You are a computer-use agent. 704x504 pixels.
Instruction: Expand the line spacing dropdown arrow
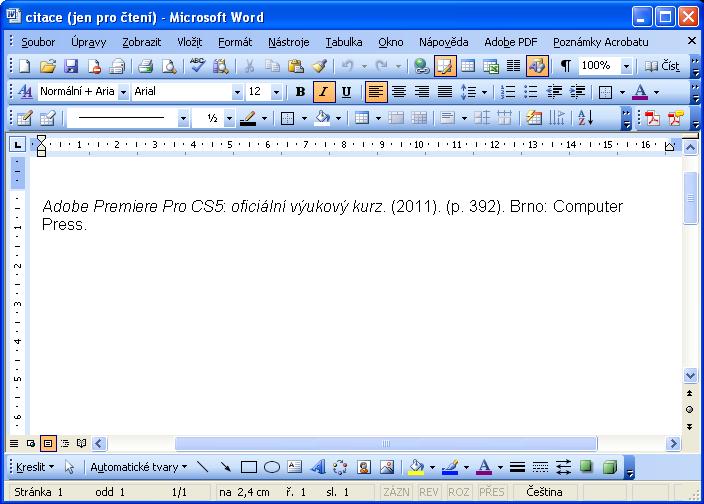coord(484,92)
